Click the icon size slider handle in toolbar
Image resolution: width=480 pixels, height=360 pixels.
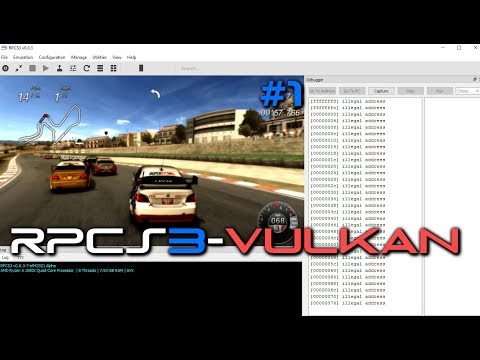[x=141, y=68]
